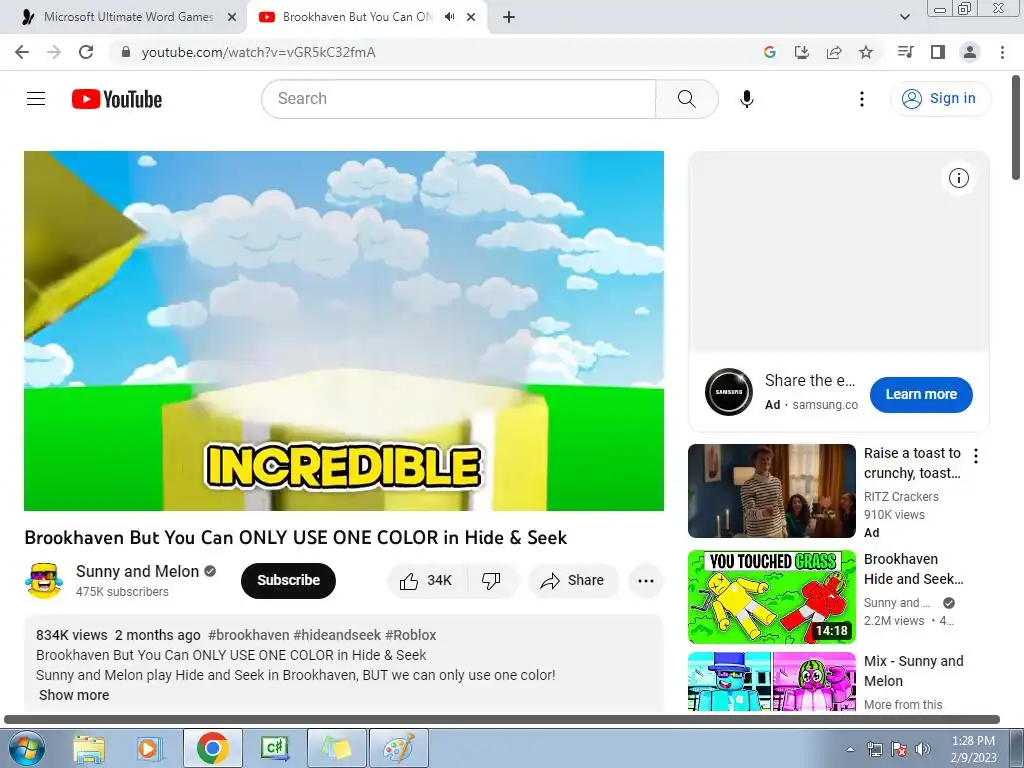This screenshot has height=768, width=1024.
Task: Click the horizontal page scrollbar
Action: point(502,719)
